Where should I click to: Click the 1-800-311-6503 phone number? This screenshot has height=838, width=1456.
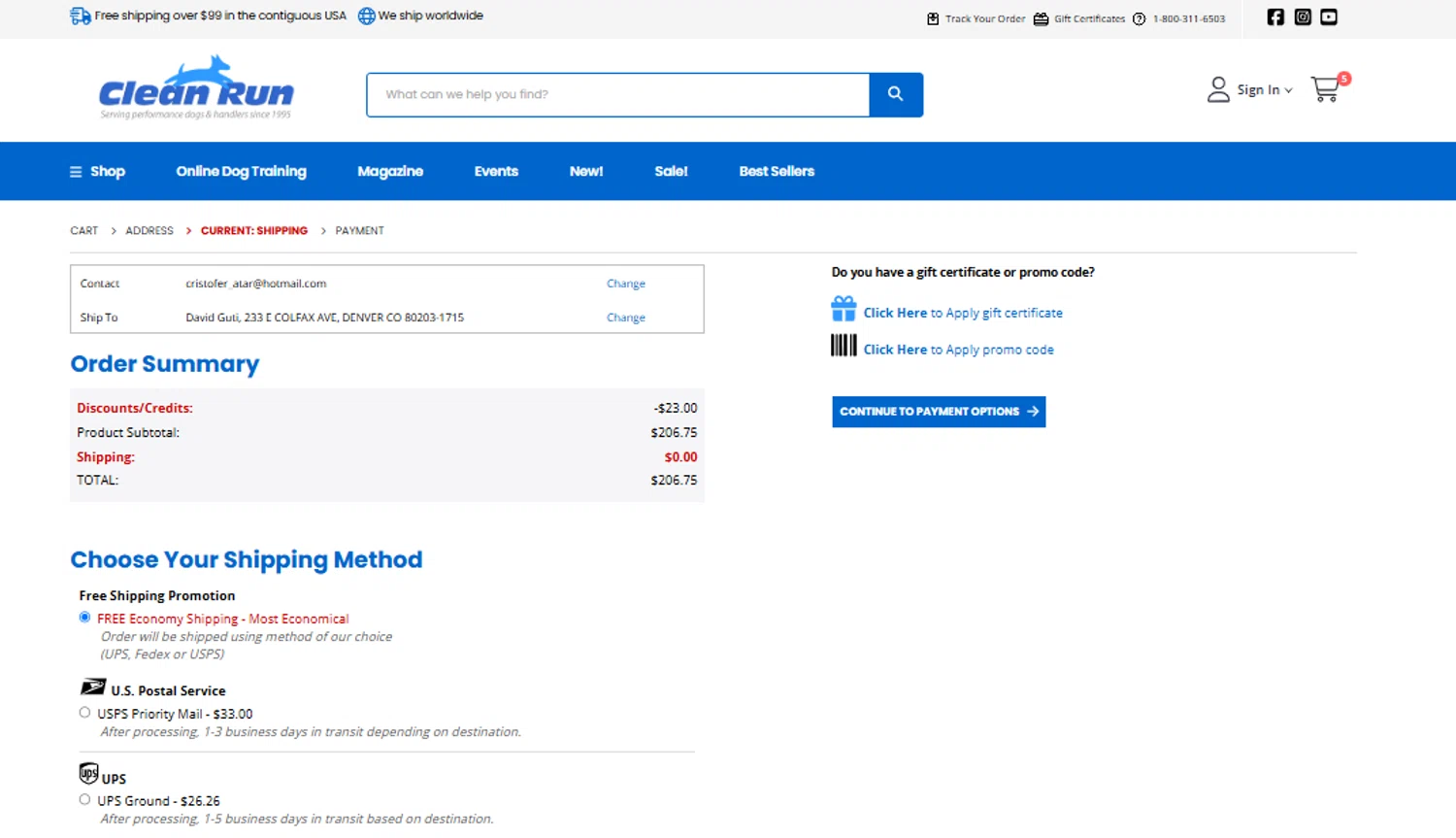click(1189, 18)
